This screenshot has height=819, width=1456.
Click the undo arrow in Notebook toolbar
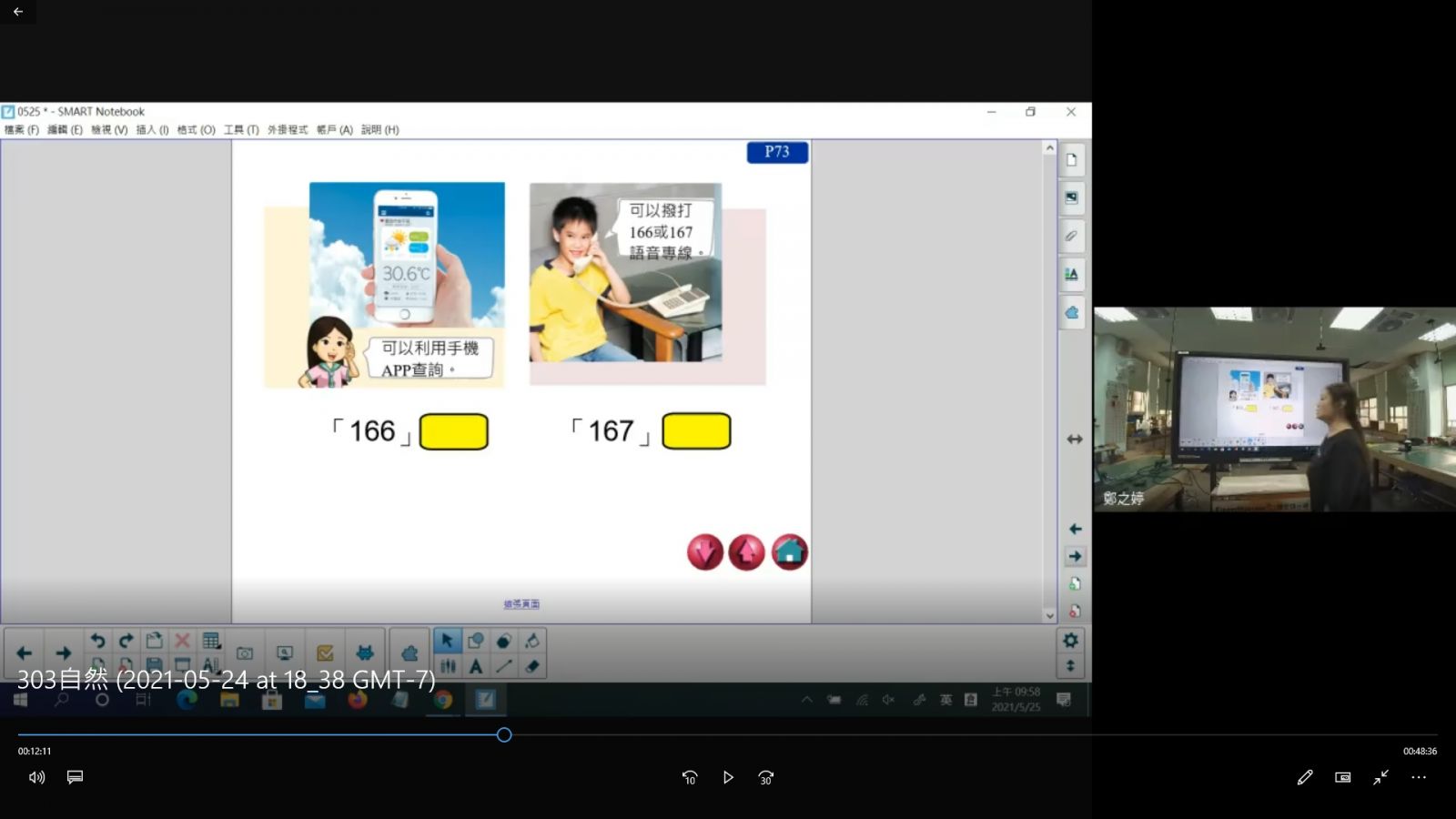click(x=97, y=641)
